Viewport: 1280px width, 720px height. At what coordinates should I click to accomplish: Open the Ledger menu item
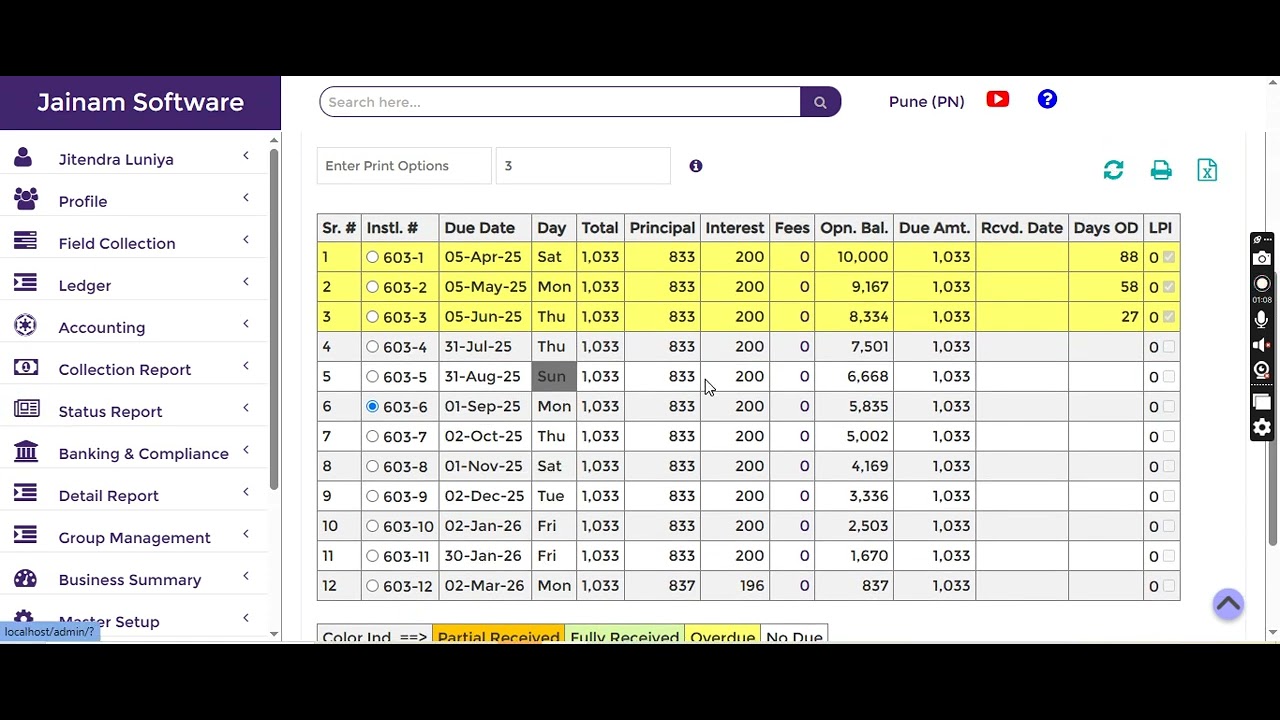point(84,286)
